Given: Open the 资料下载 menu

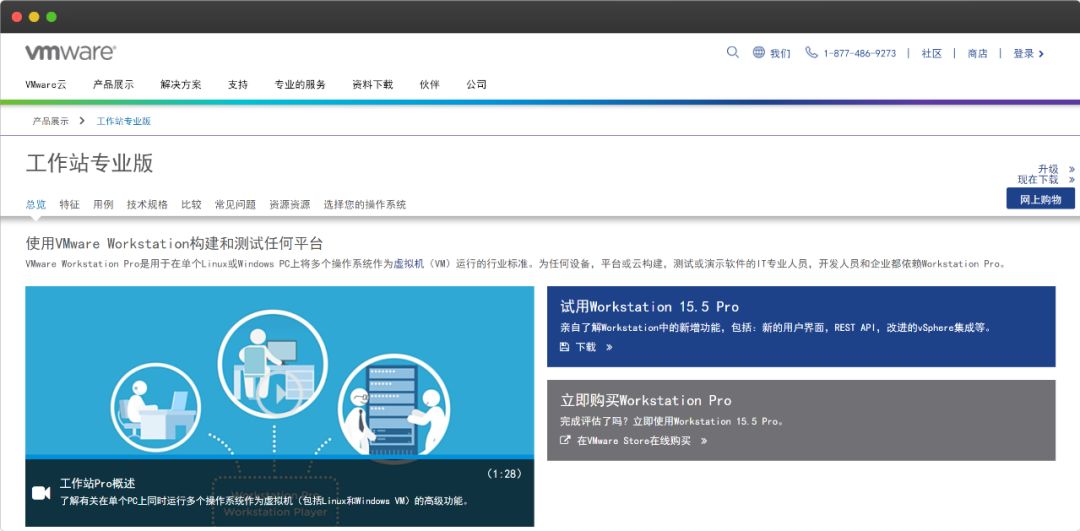Looking at the screenshot, I should (373, 85).
